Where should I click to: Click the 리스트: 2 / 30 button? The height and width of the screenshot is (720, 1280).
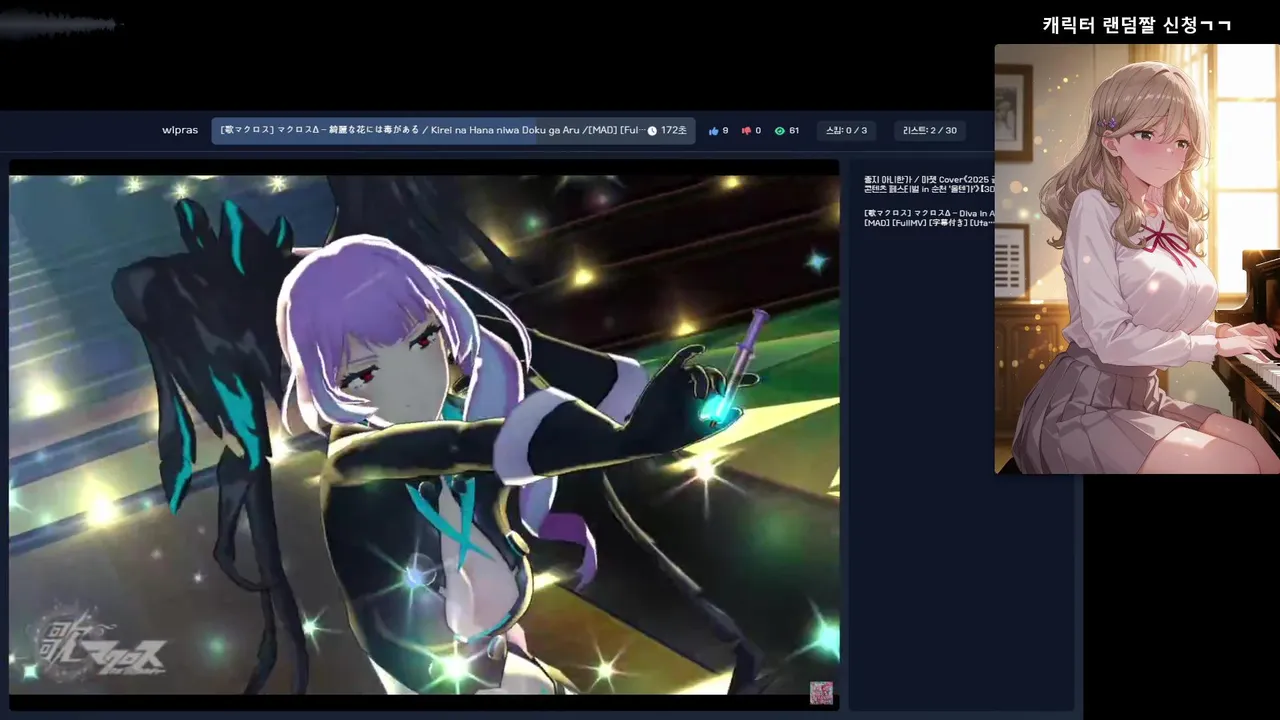click(929, 131)
